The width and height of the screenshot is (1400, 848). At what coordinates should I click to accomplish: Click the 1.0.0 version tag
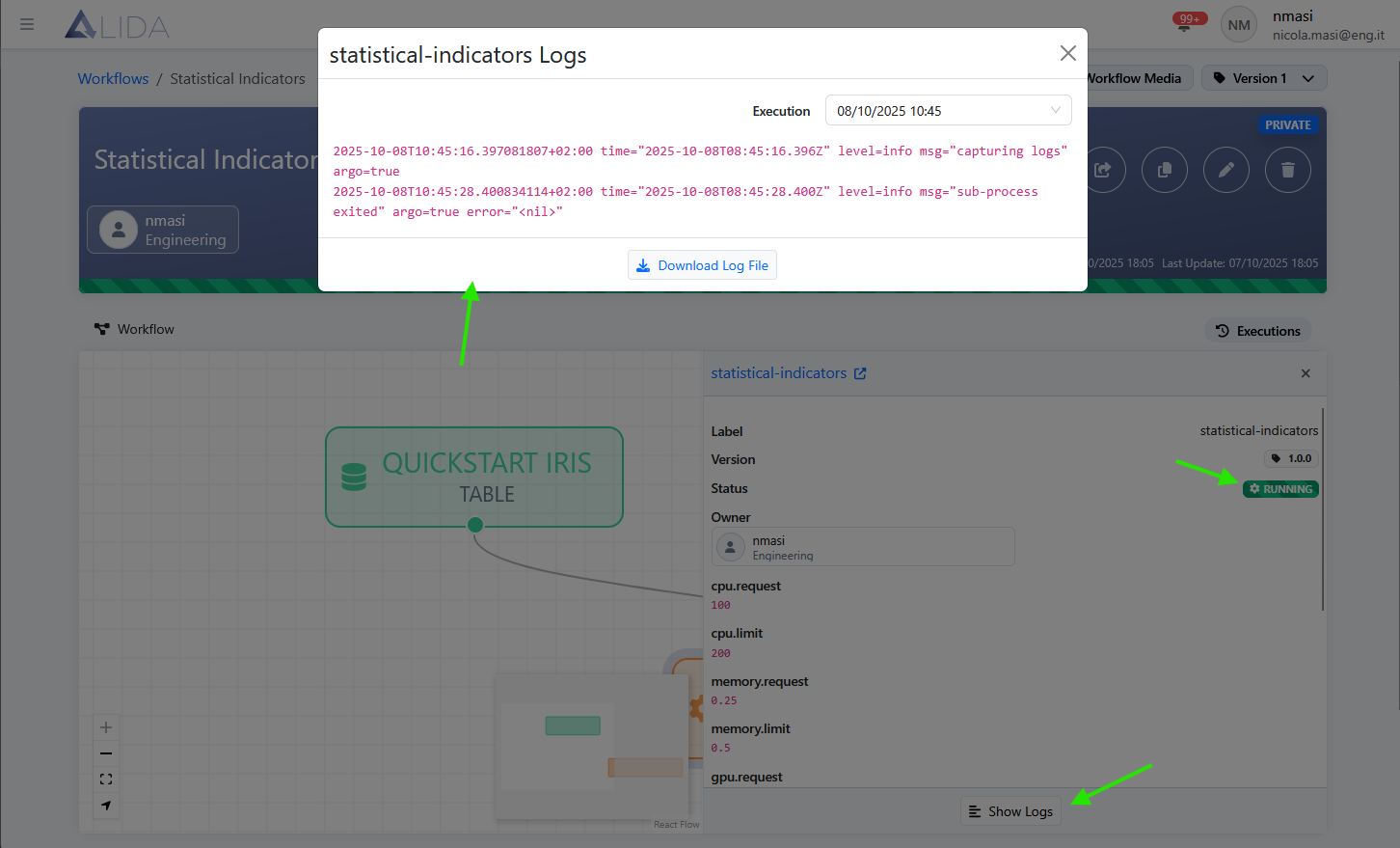click(x=1291, y=458)
